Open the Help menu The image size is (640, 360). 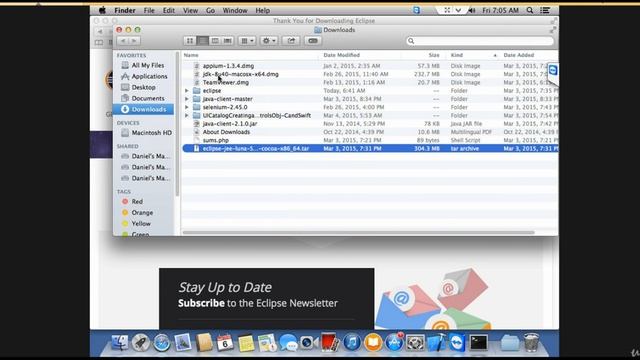coord(262,11)
